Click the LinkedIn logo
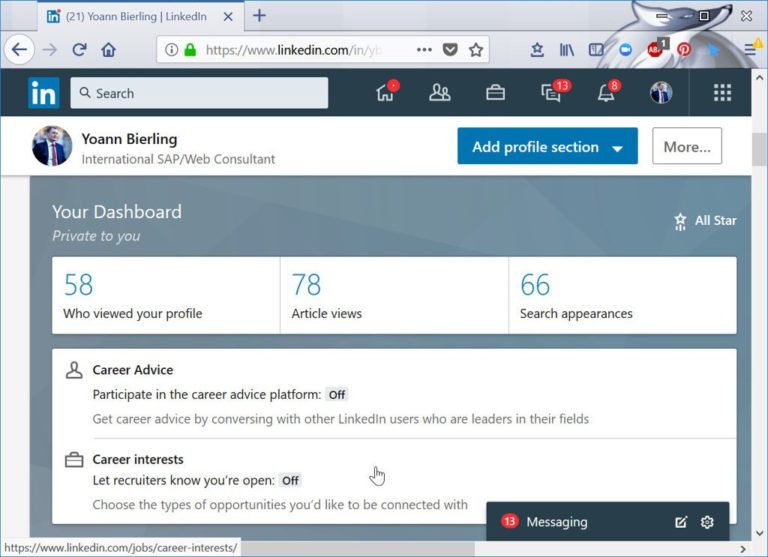The height and width of the screenshot is (557, 768). [x=44, y=93]
